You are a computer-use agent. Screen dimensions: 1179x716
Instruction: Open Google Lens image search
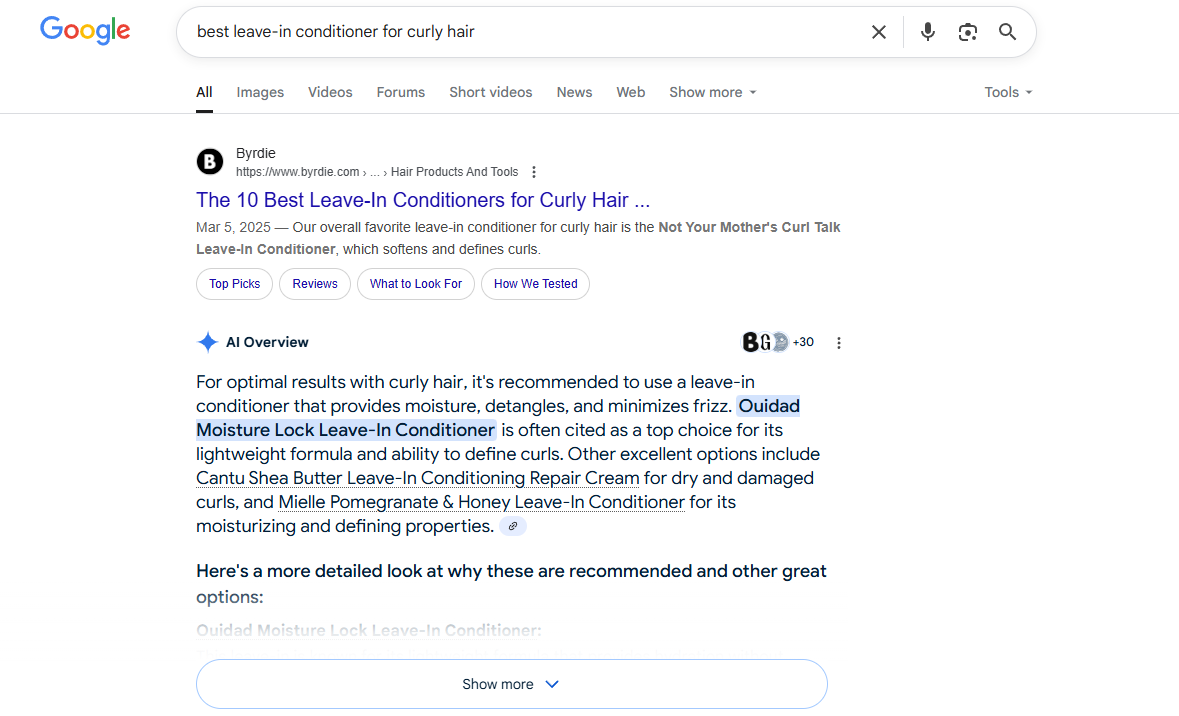tap(967, 31)
